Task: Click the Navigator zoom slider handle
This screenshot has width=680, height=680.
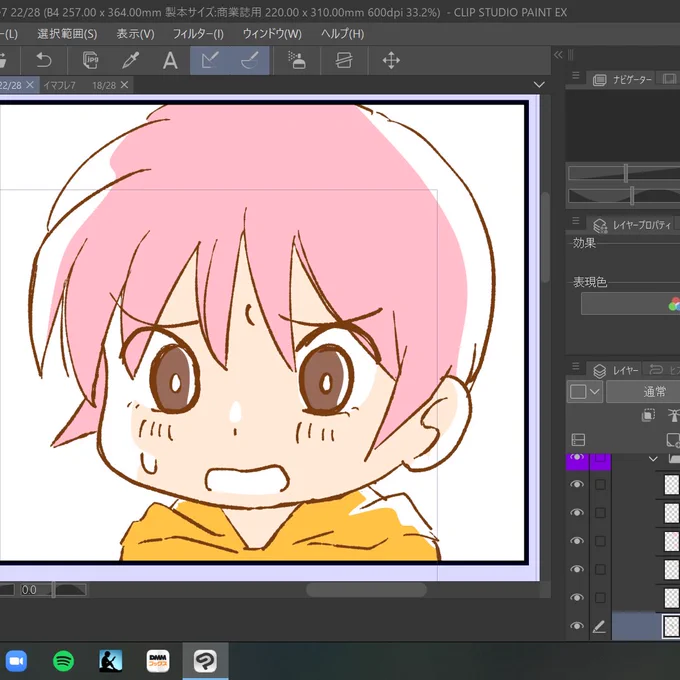Action: pos(625,173)
